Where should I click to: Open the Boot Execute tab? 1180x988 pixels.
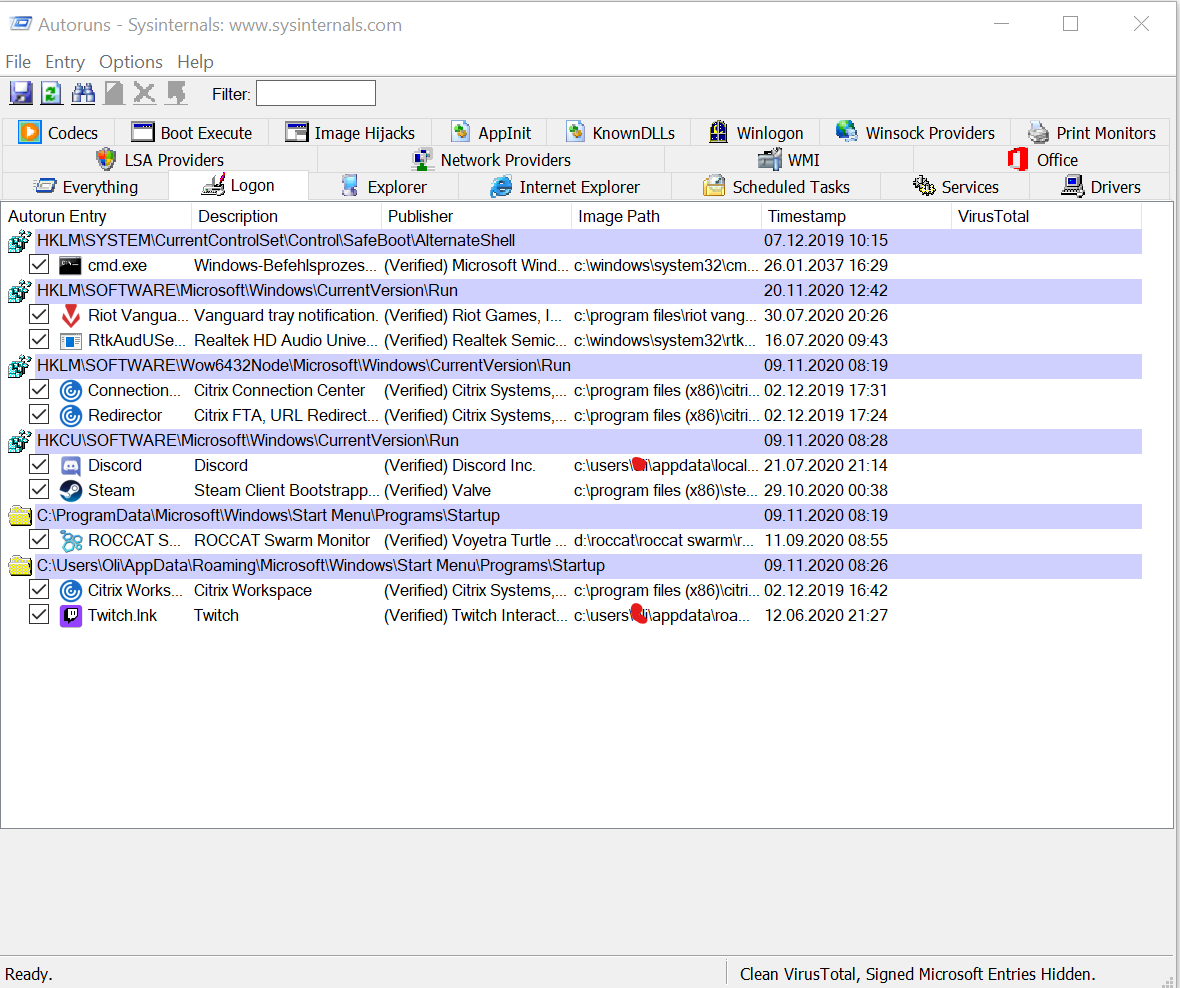point(192,133)
